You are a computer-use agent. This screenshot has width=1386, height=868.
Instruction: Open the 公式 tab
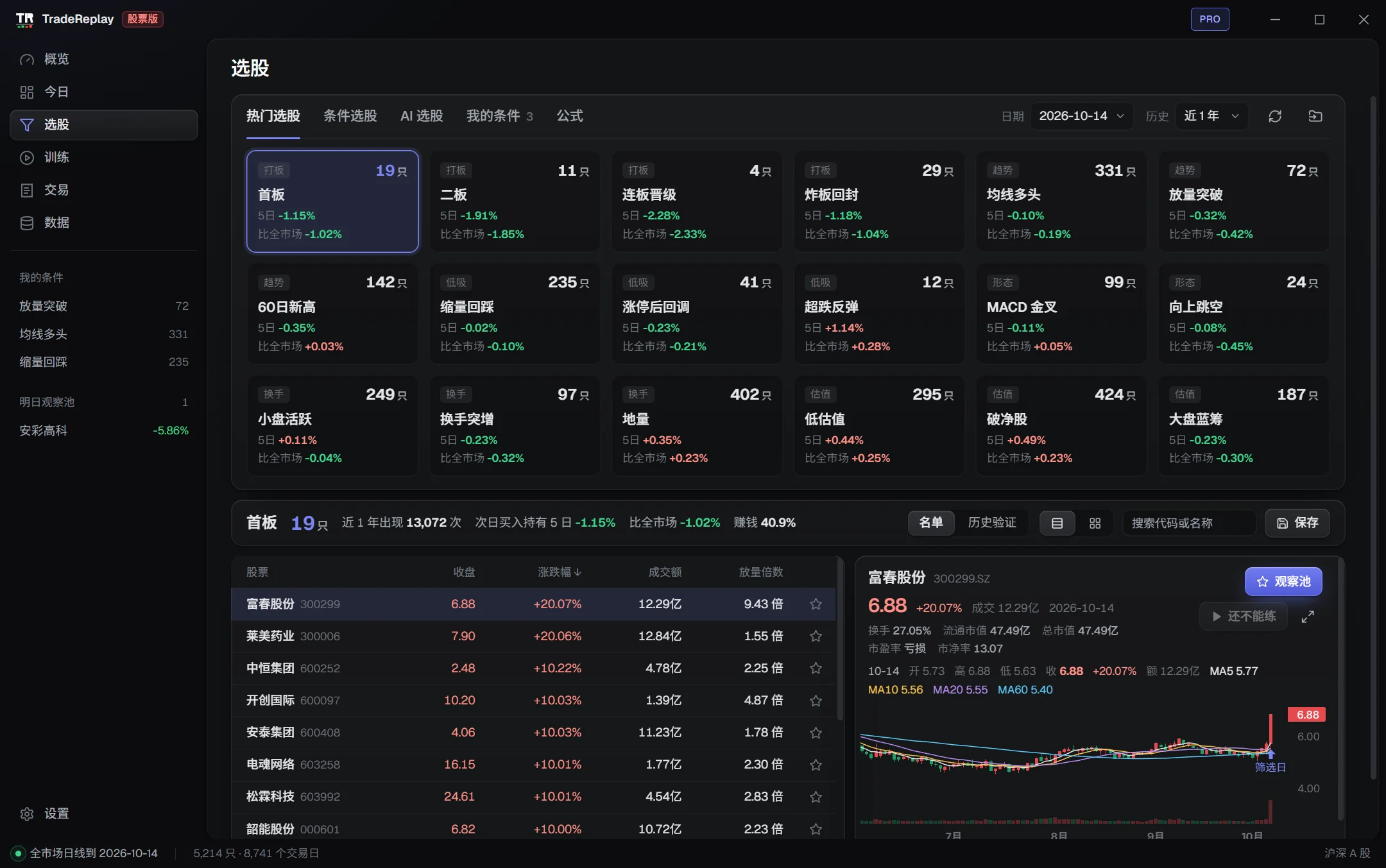tap(570, 116)
